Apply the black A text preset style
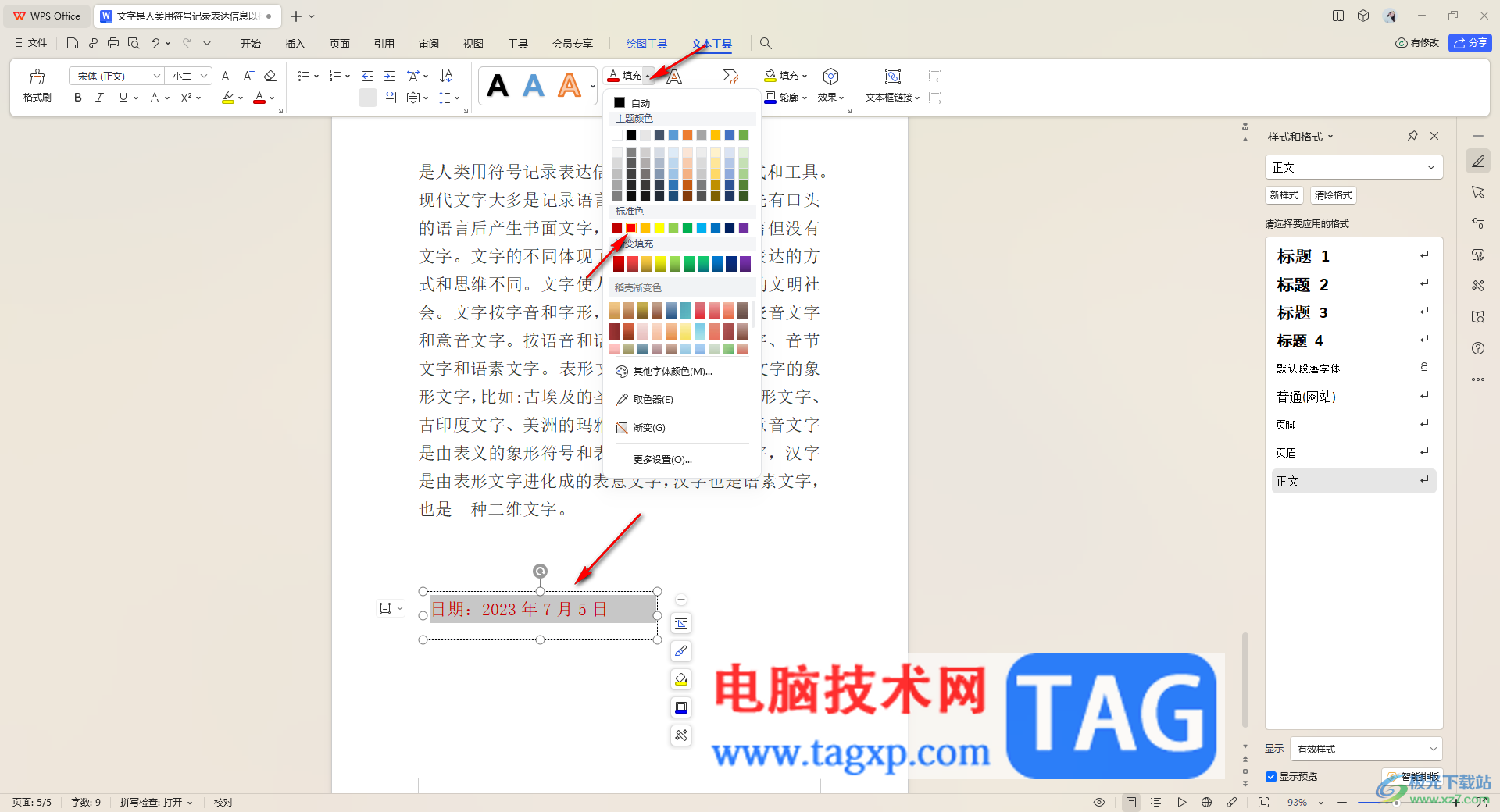Image resolution: width=1500 pixels, height=812 pixels. (498, 85)
